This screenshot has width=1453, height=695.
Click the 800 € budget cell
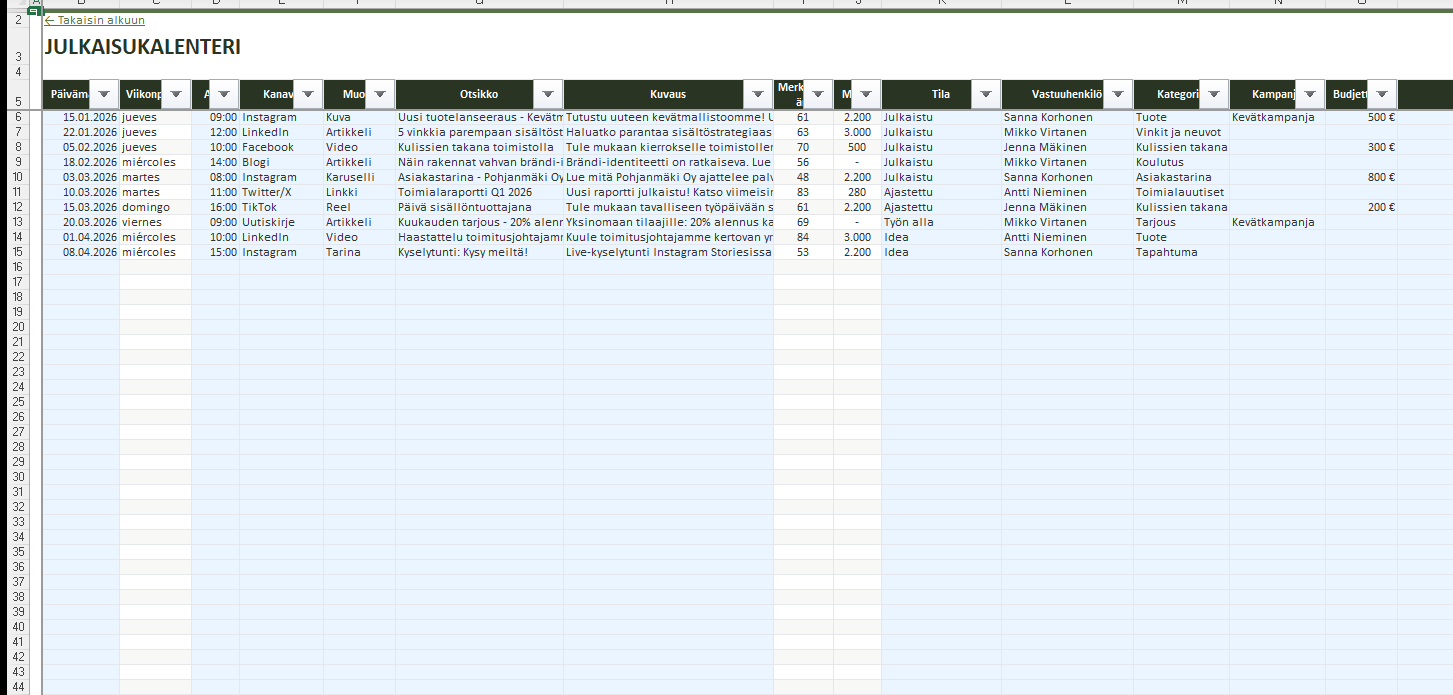(1361, 177)
